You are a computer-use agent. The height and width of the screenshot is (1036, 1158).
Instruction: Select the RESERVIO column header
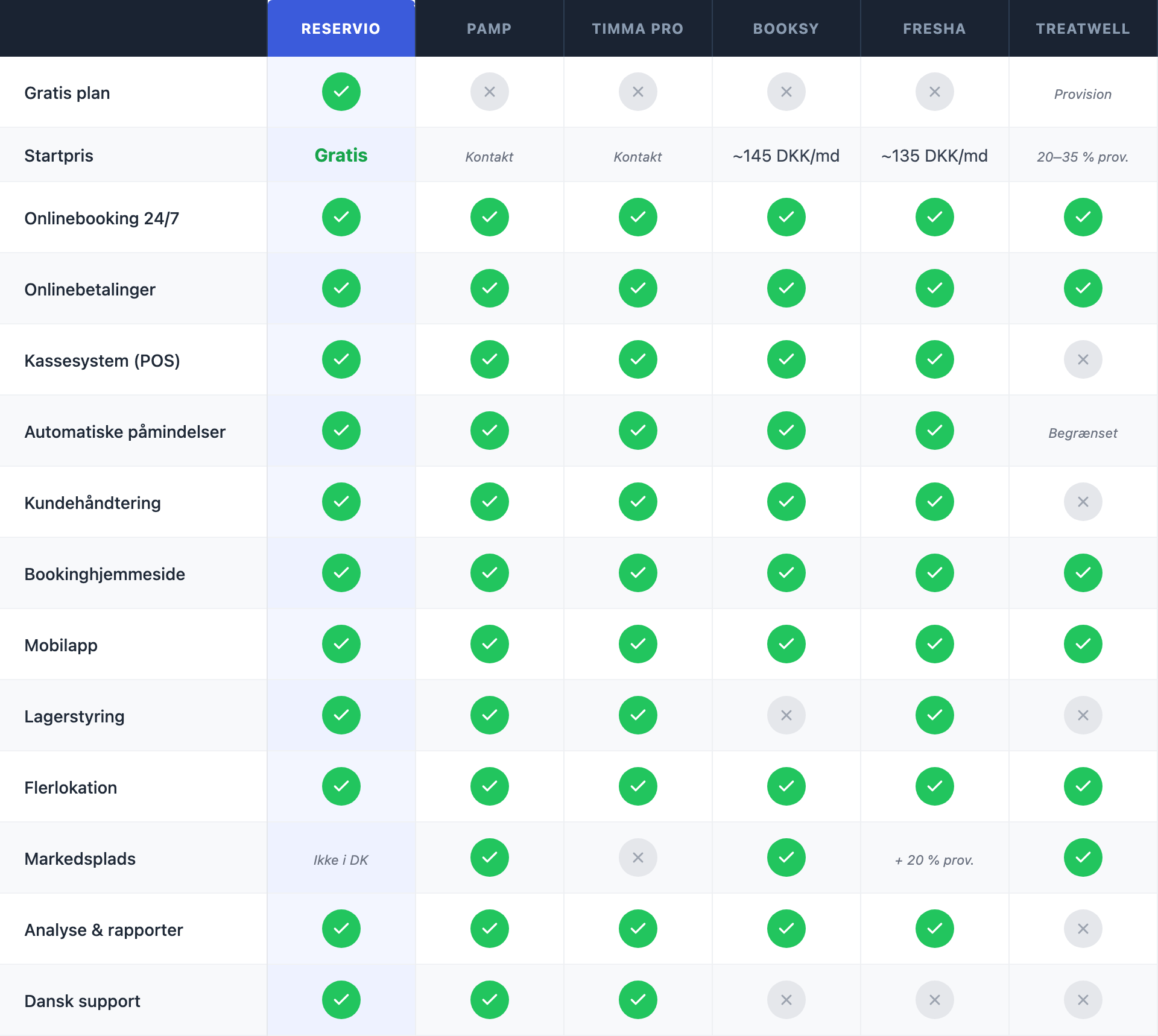[x=341, y=28]
